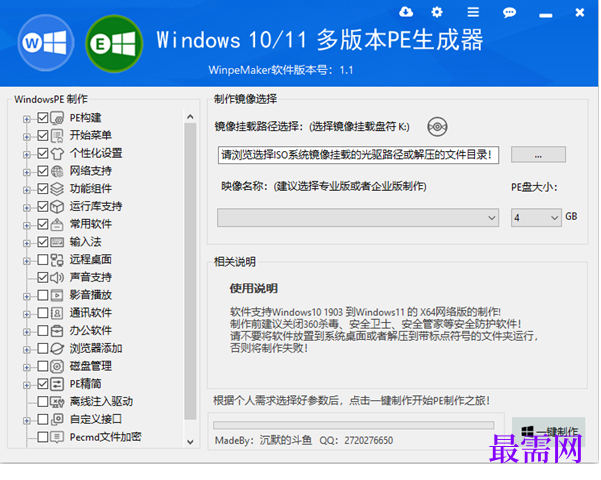
Task: Click the globe icon for 网络支持
Action: (57, 171)
